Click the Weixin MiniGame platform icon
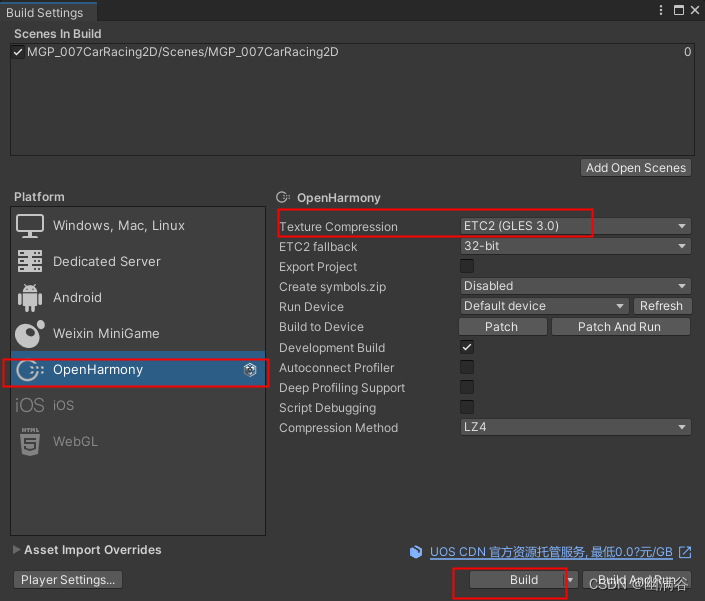The height and width of the screenshot is (601, 705). (x=30, y=334)
